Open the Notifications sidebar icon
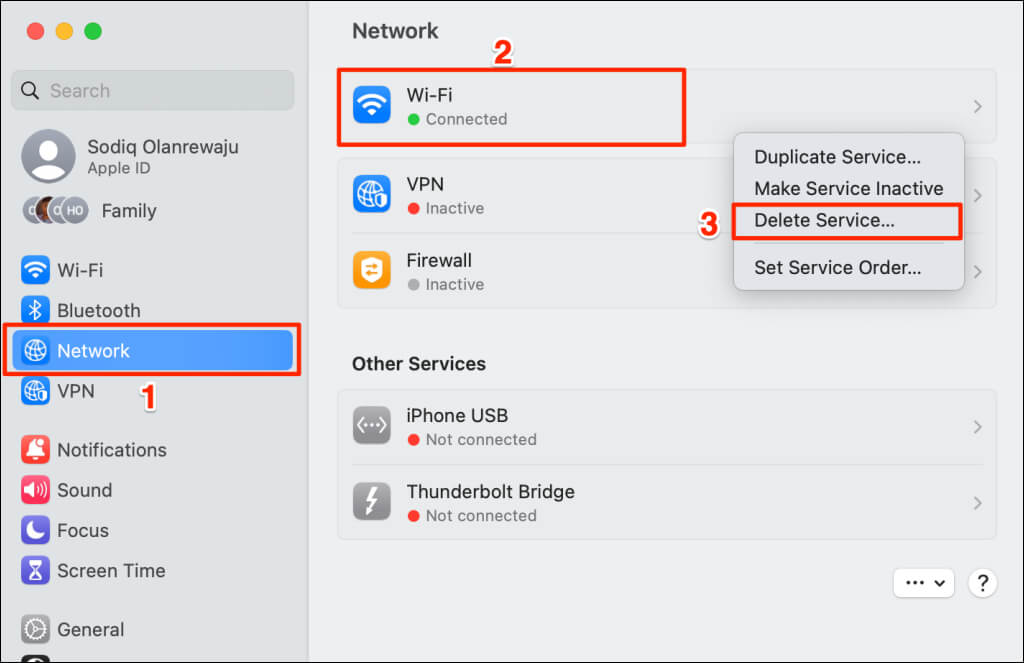 (35, 449)
